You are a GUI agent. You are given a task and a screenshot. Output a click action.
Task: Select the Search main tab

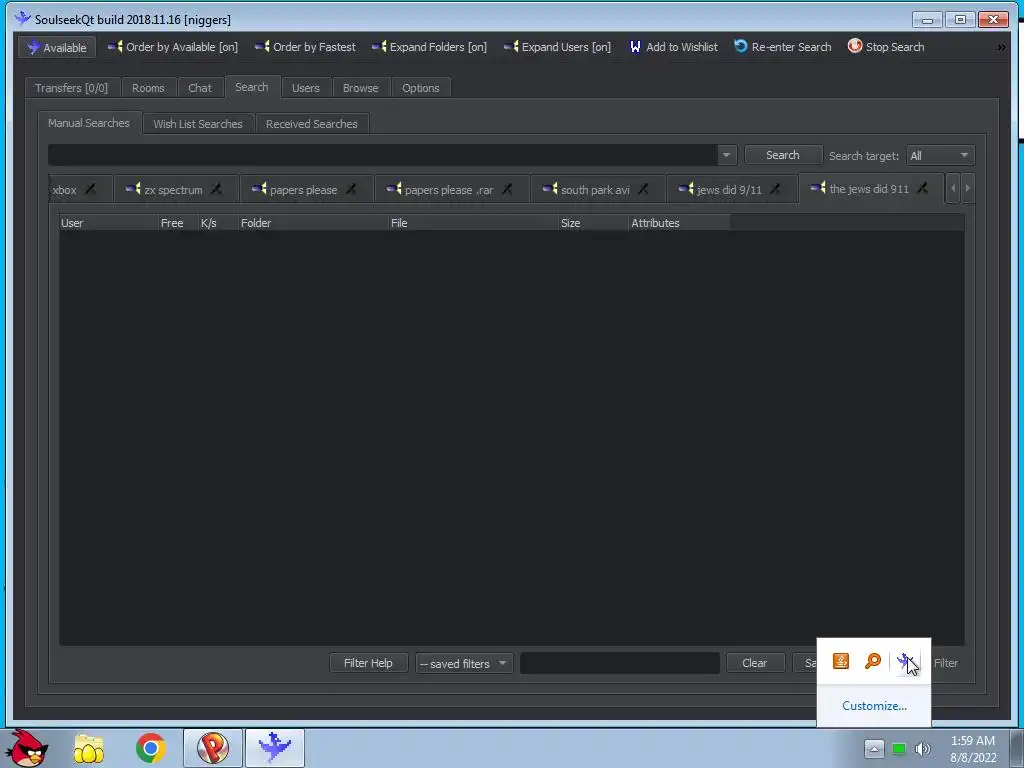252,87
